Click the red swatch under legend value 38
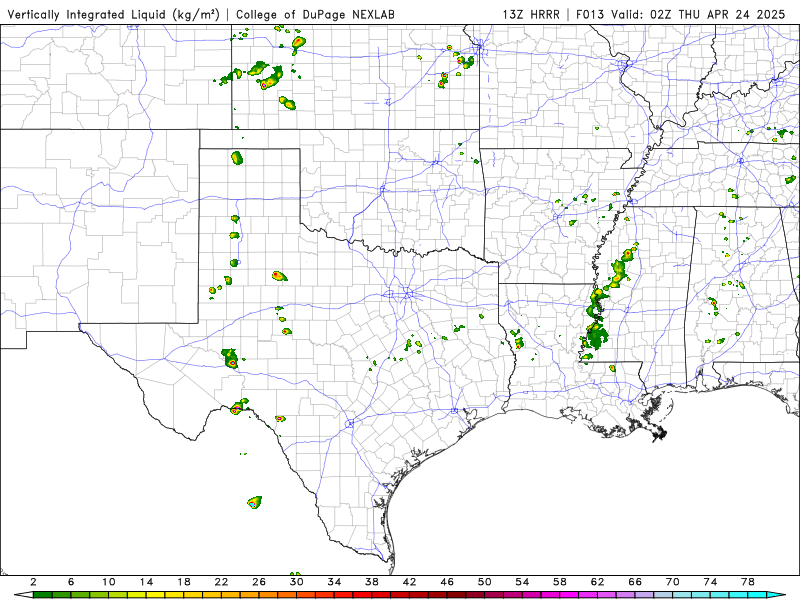Image resolution: width=800 pixels, height=600 pixels. [x=381, y=595]
